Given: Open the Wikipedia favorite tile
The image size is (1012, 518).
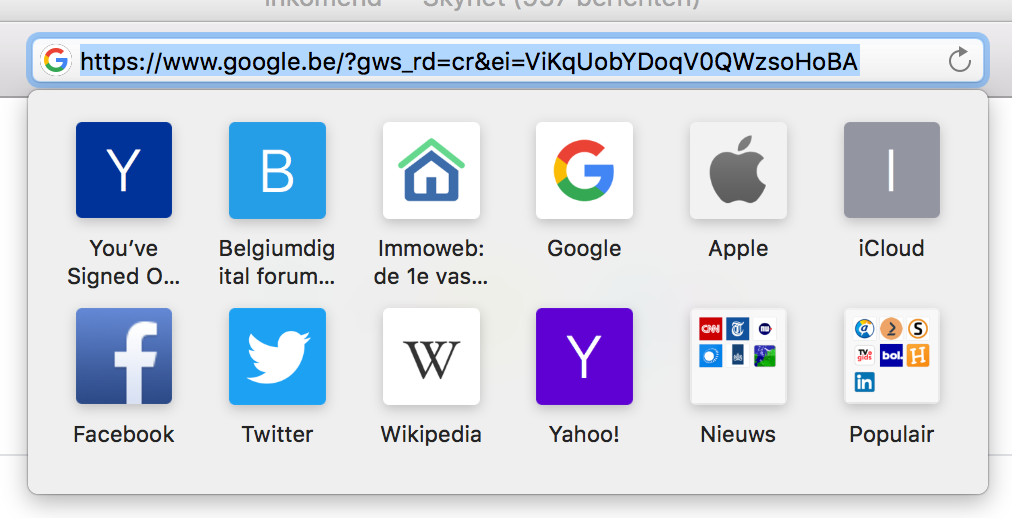Looking at the screenshot, I should pos(431,356).
